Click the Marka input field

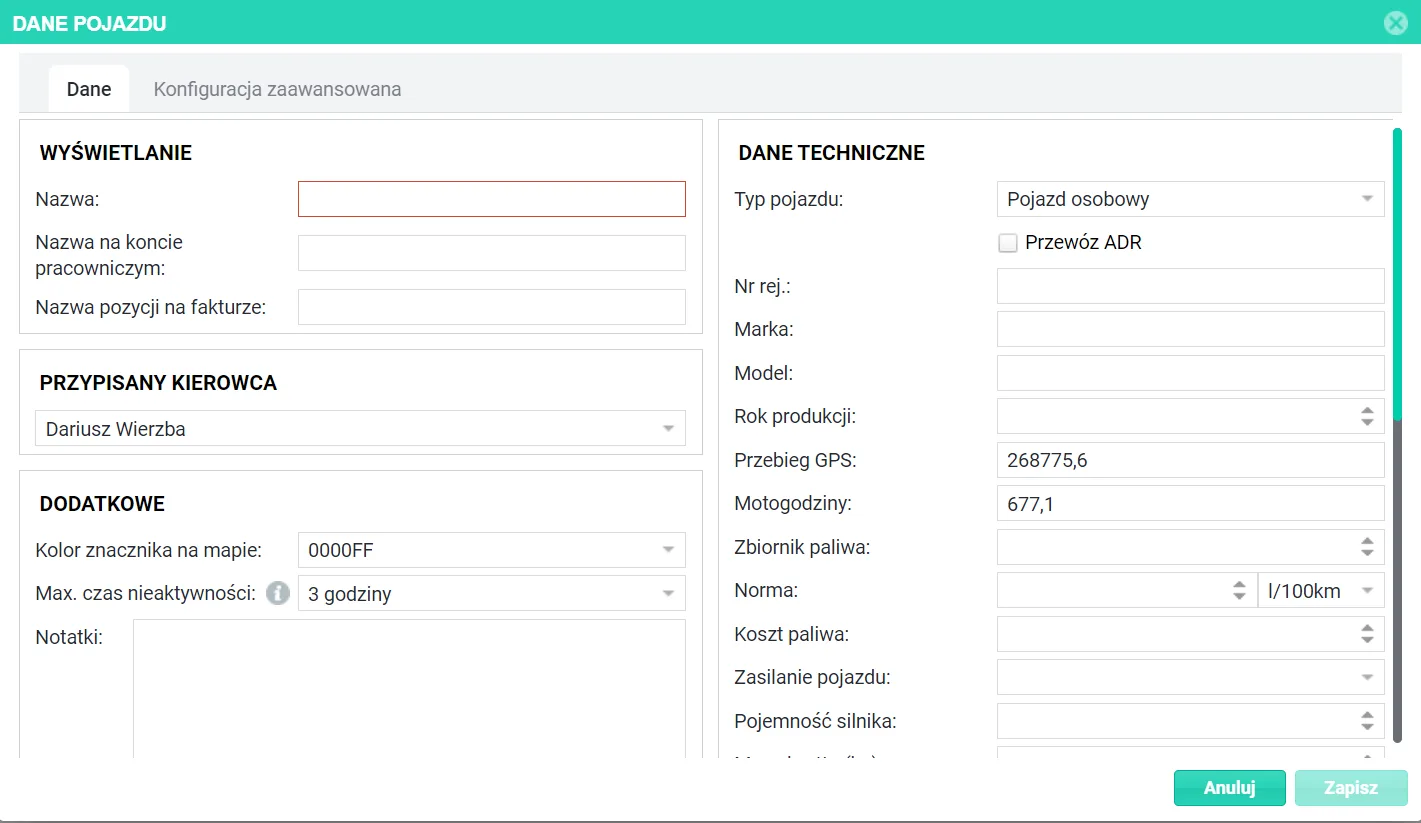(1190, 329)
